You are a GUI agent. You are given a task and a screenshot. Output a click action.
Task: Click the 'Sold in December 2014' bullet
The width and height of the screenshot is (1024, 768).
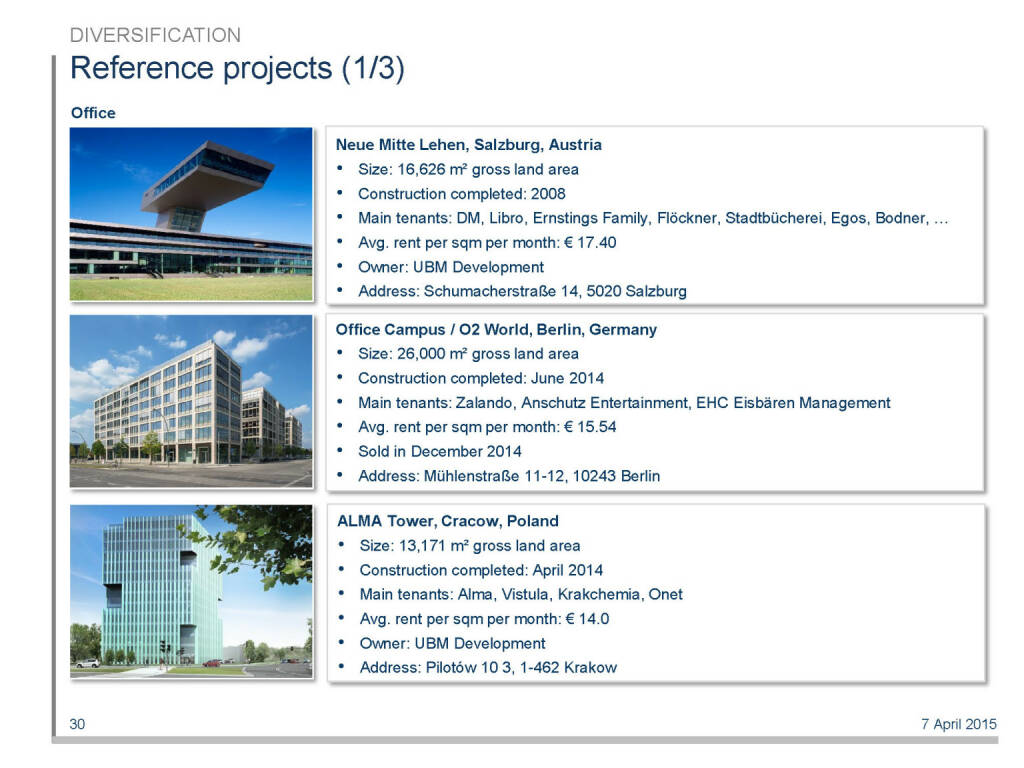pos(439,451)
